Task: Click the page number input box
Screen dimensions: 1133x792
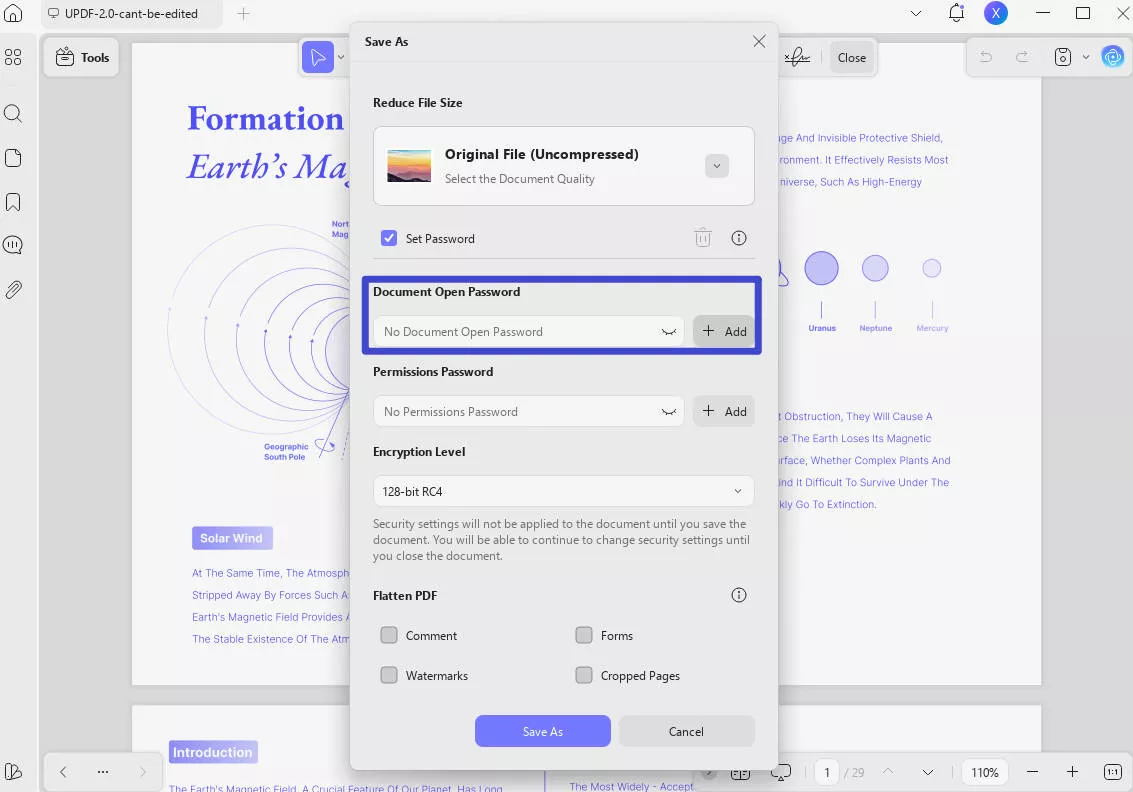Action: point(827,772)
